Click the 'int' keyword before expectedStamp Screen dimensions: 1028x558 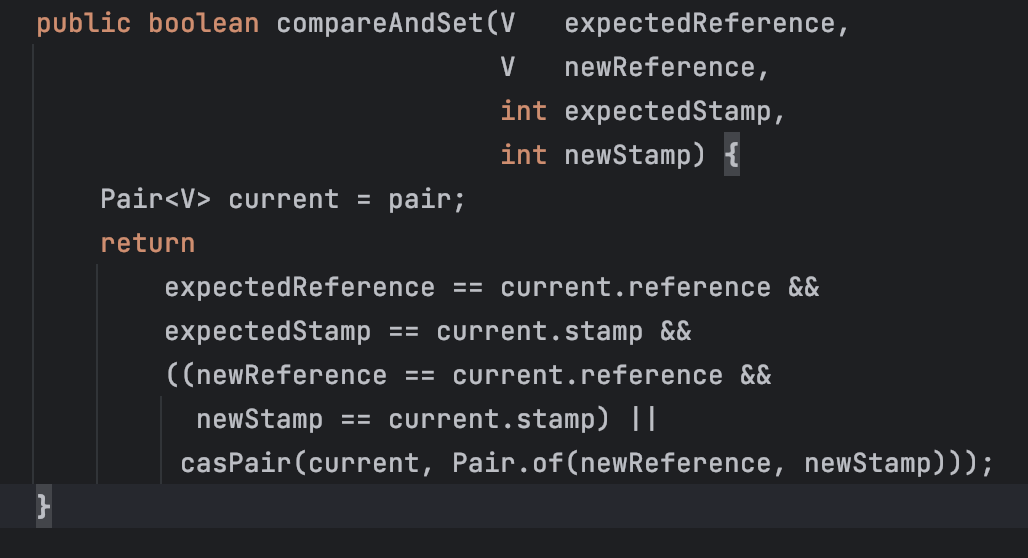click(524, 111)
